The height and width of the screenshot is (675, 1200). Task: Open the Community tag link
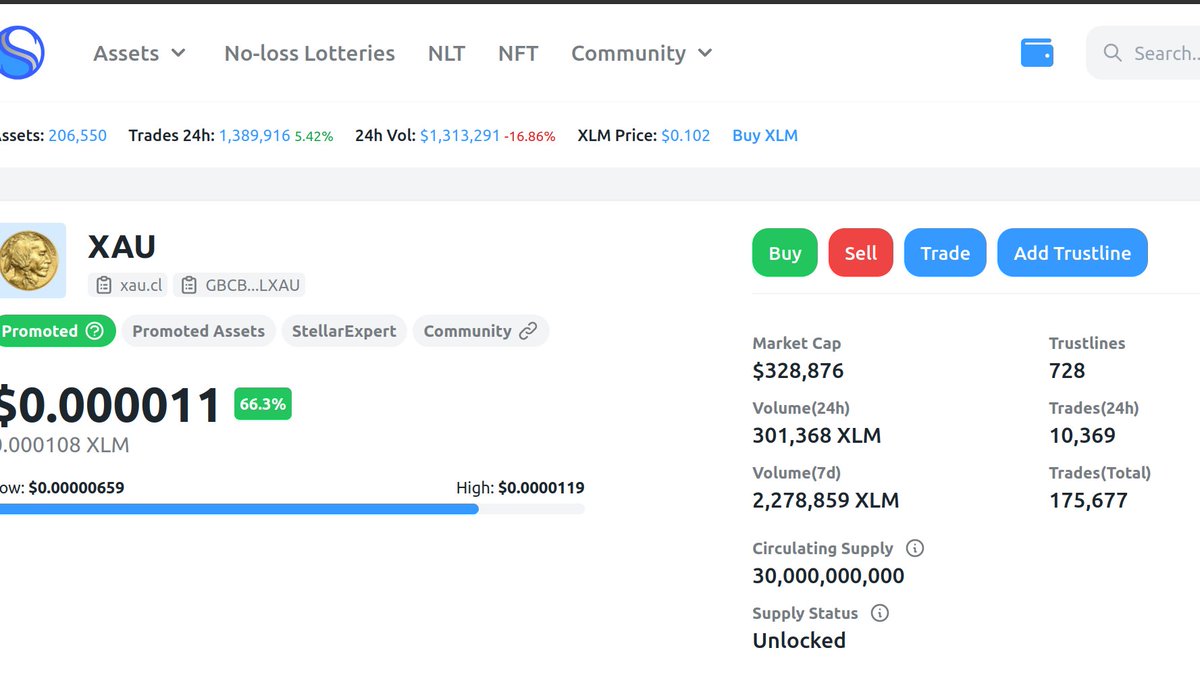pos(481,331)
